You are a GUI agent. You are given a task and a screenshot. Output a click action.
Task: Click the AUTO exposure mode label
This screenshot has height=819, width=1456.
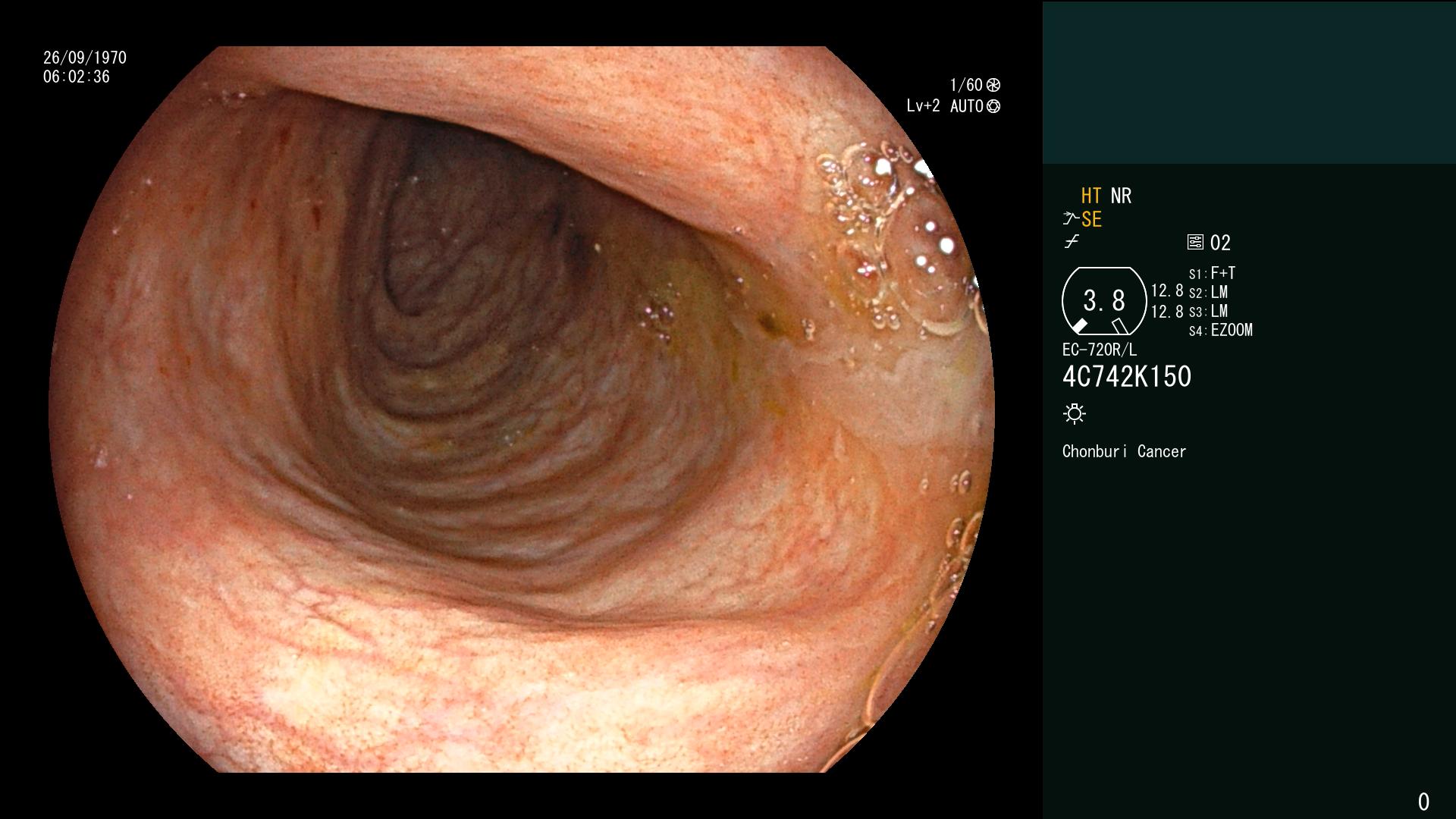pyautogui.click(x=967, y=107)
